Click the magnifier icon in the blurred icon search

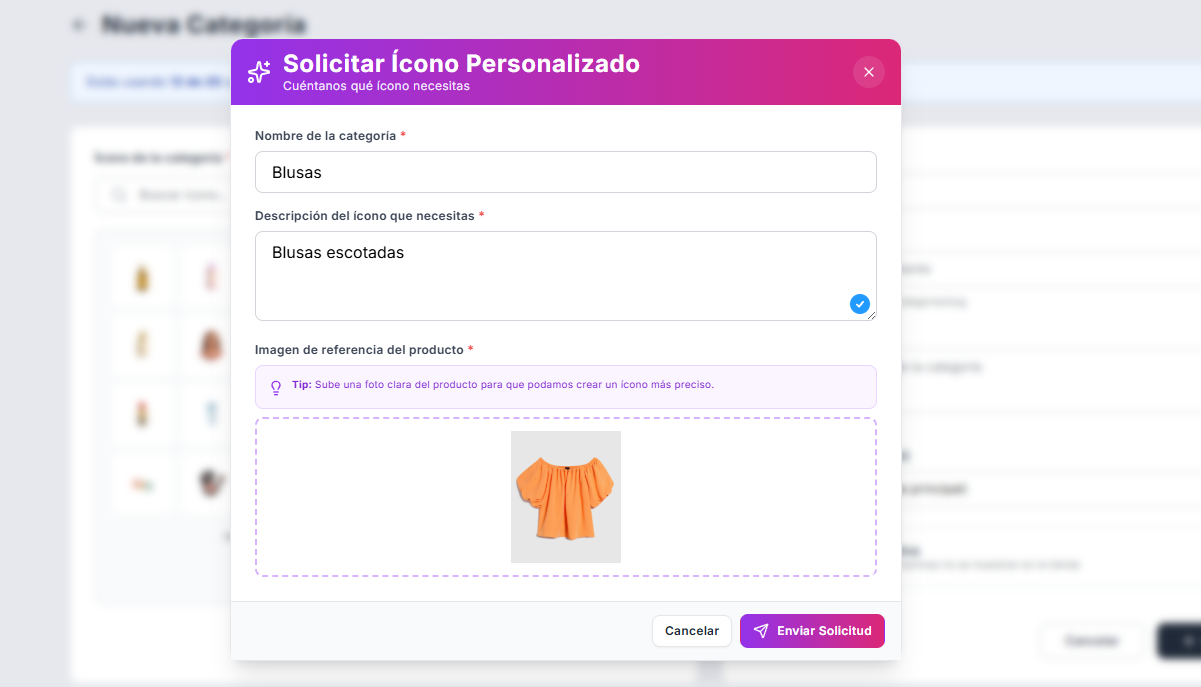(x=119, y=195)
